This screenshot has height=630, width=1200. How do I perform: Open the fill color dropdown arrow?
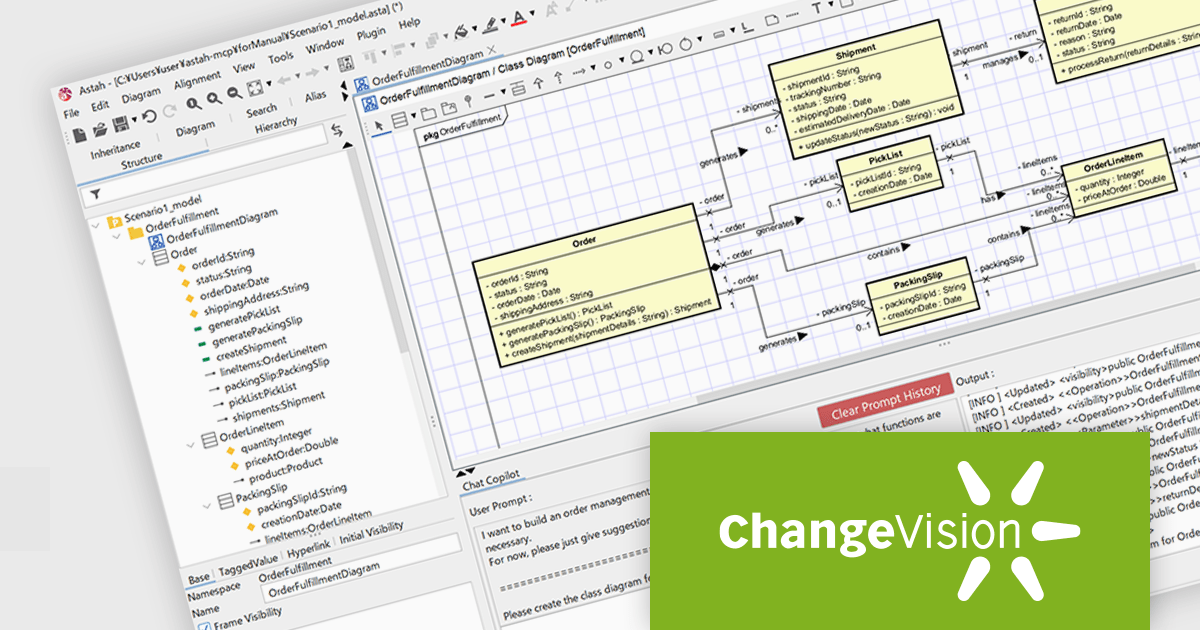click(x=474, y=29)
